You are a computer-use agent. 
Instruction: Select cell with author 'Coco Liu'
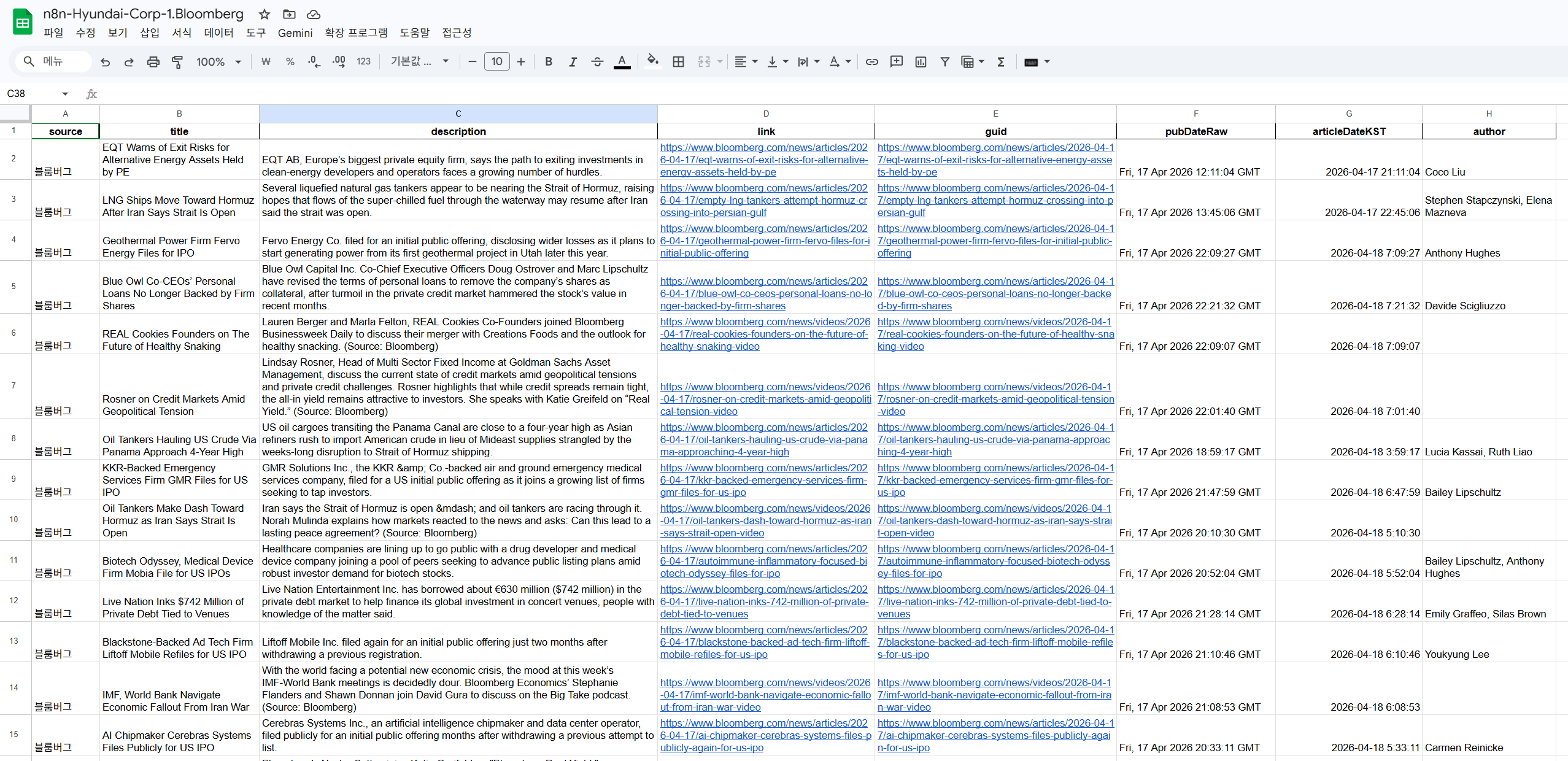1489,160
